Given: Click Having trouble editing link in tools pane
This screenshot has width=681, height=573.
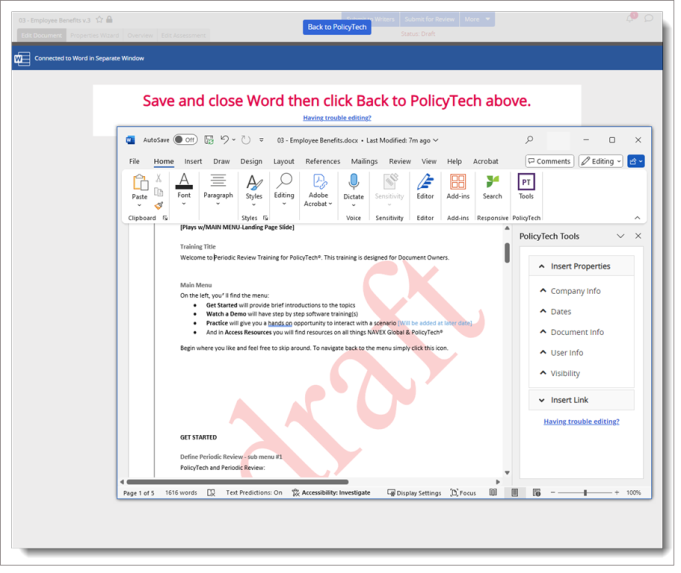Looking at the screenshot, I should (x=581, y=421).
